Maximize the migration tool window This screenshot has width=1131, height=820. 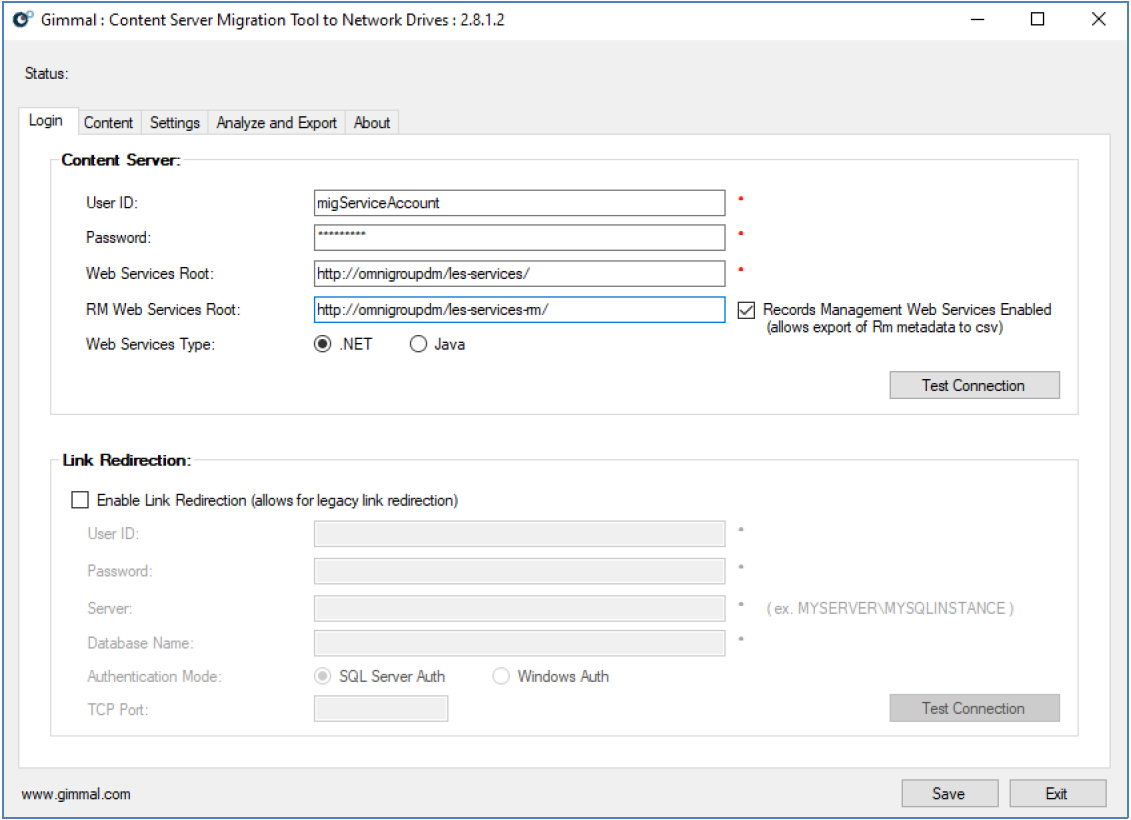1037,19
